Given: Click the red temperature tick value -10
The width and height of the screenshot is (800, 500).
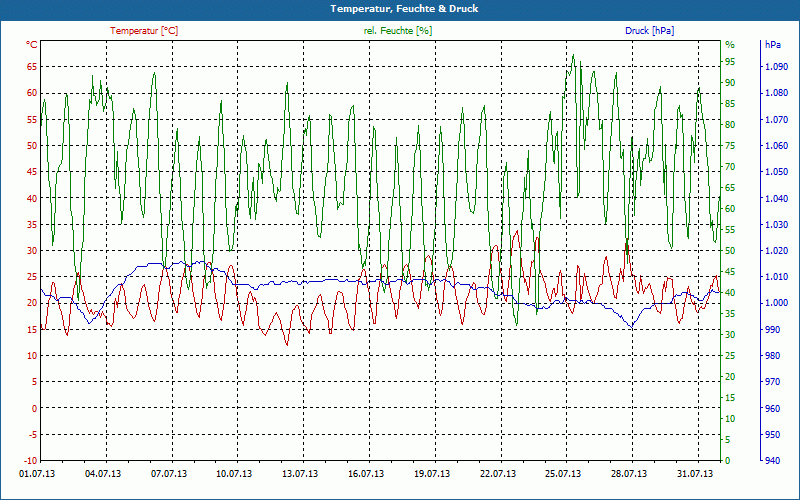Looking at the screenshot, I should click(x=31, y=461).
